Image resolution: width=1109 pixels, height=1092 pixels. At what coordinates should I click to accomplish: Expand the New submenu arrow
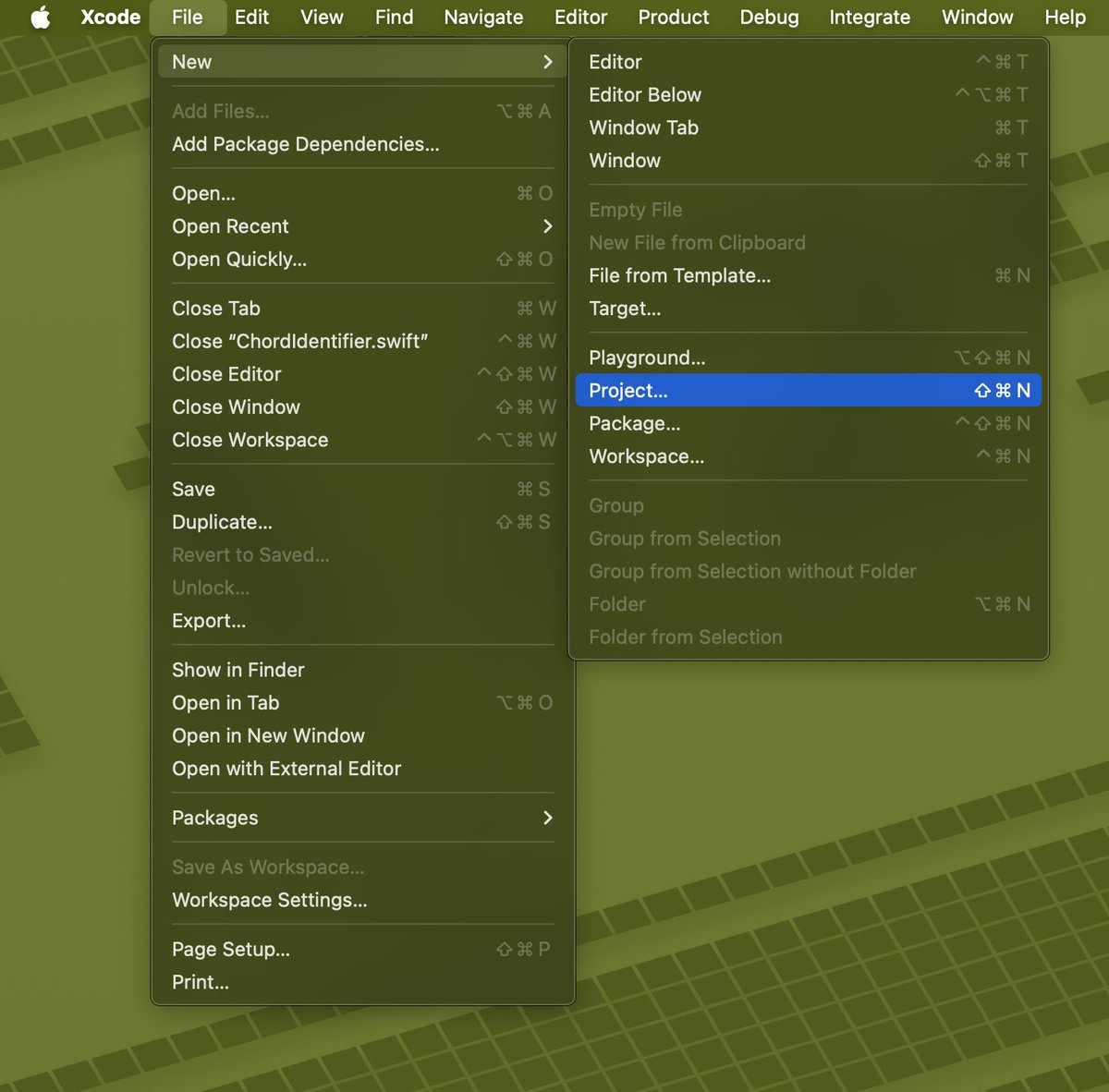tap(548, 62)
